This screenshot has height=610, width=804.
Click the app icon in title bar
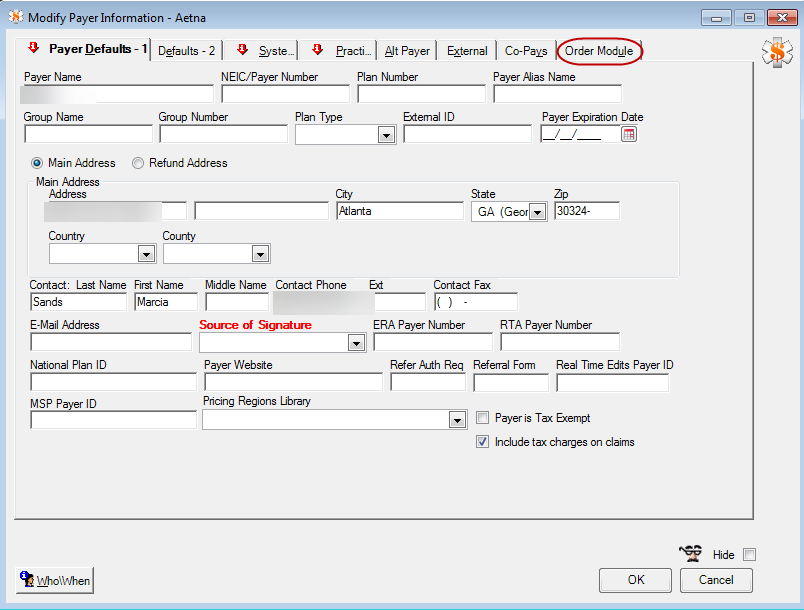(x=15, y=18)
